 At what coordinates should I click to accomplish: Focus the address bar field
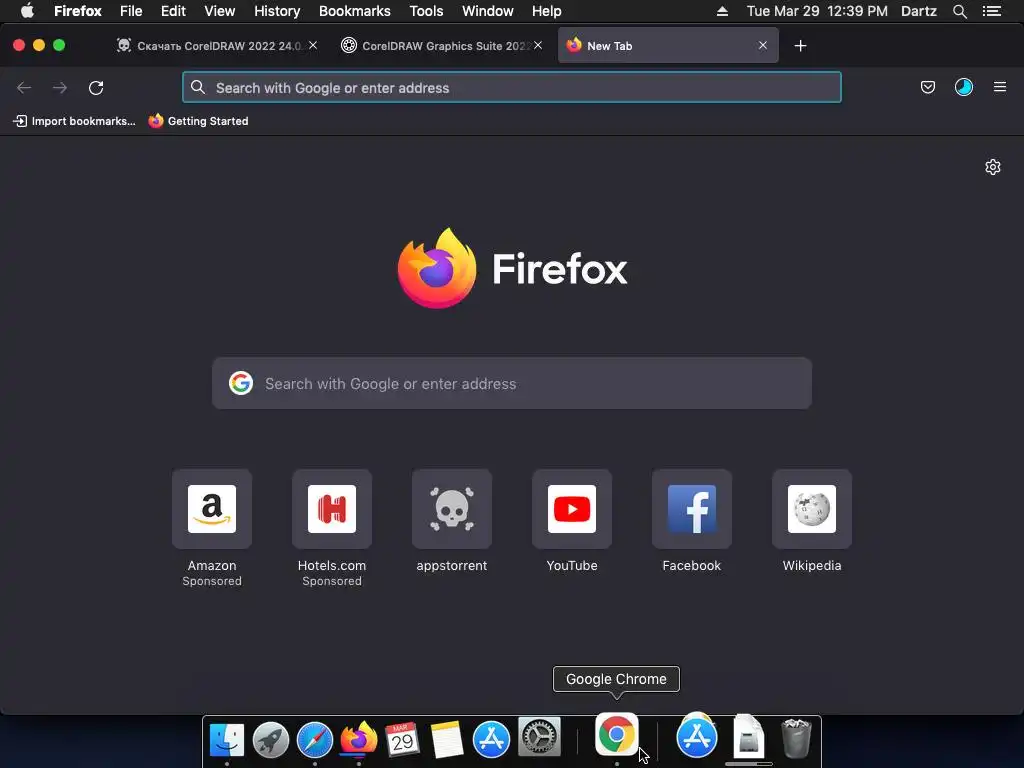512,88
